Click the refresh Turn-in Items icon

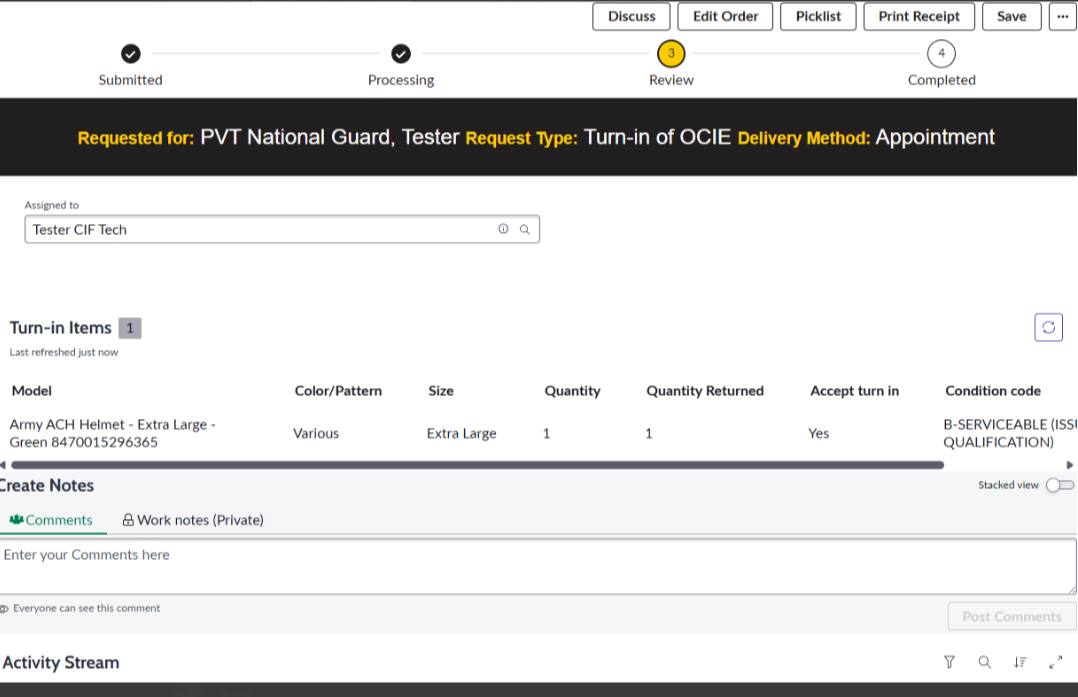click(x=1048, y=327)
